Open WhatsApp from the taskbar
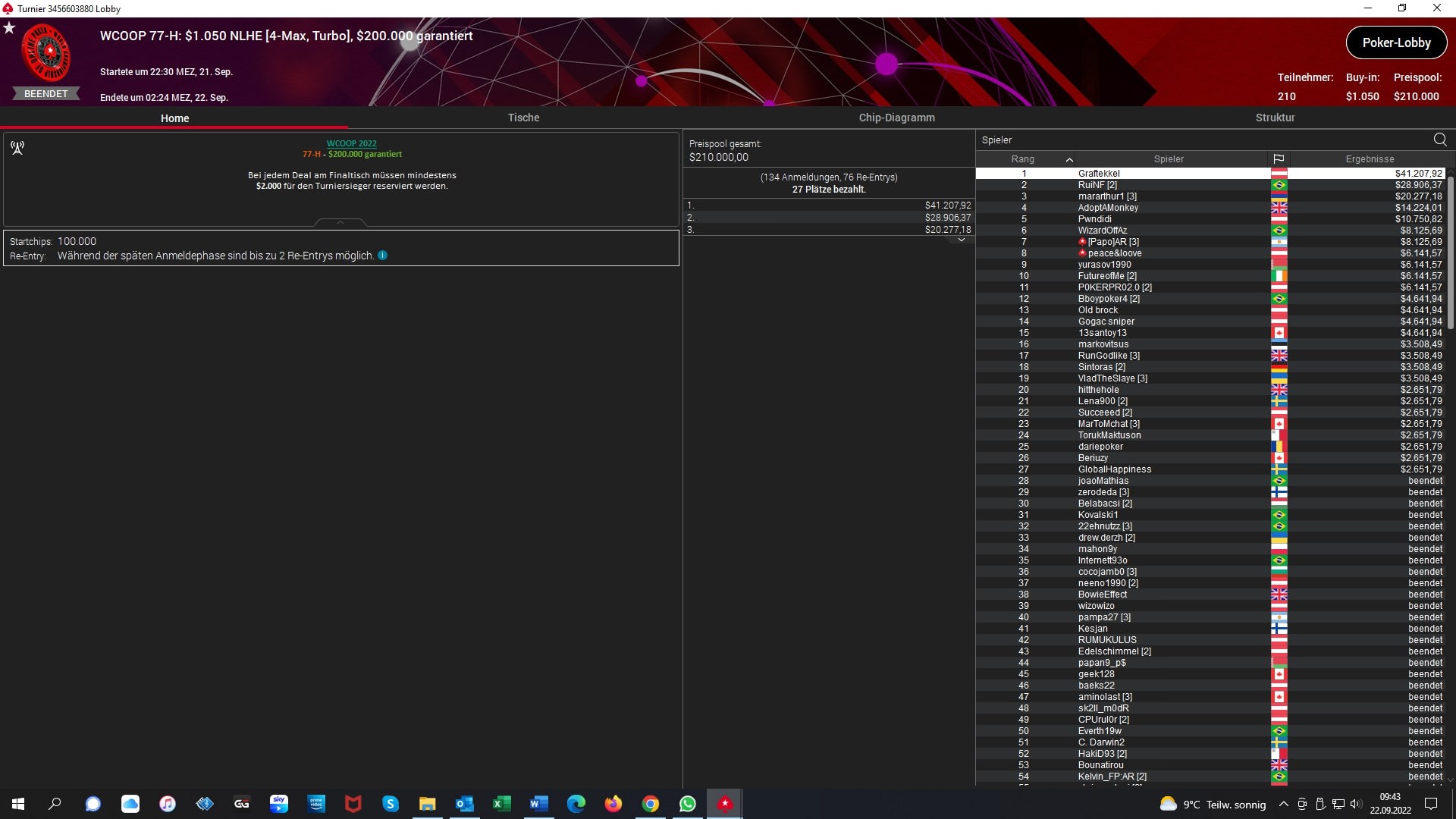This screenshot has height=819, width=1456. click(688, 804)
